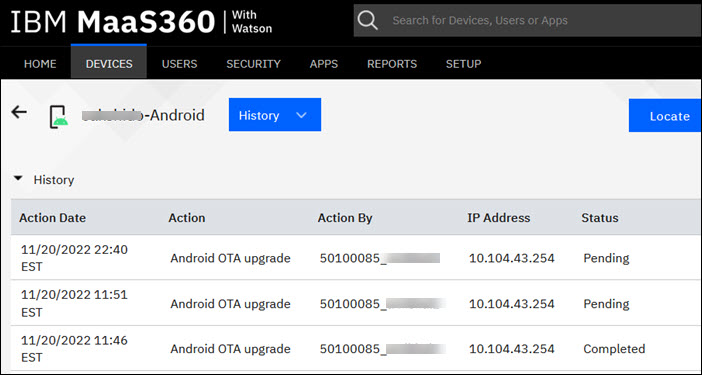702x375 pixels.
Task: Click the -Android device name title
Action: (143, 115)
